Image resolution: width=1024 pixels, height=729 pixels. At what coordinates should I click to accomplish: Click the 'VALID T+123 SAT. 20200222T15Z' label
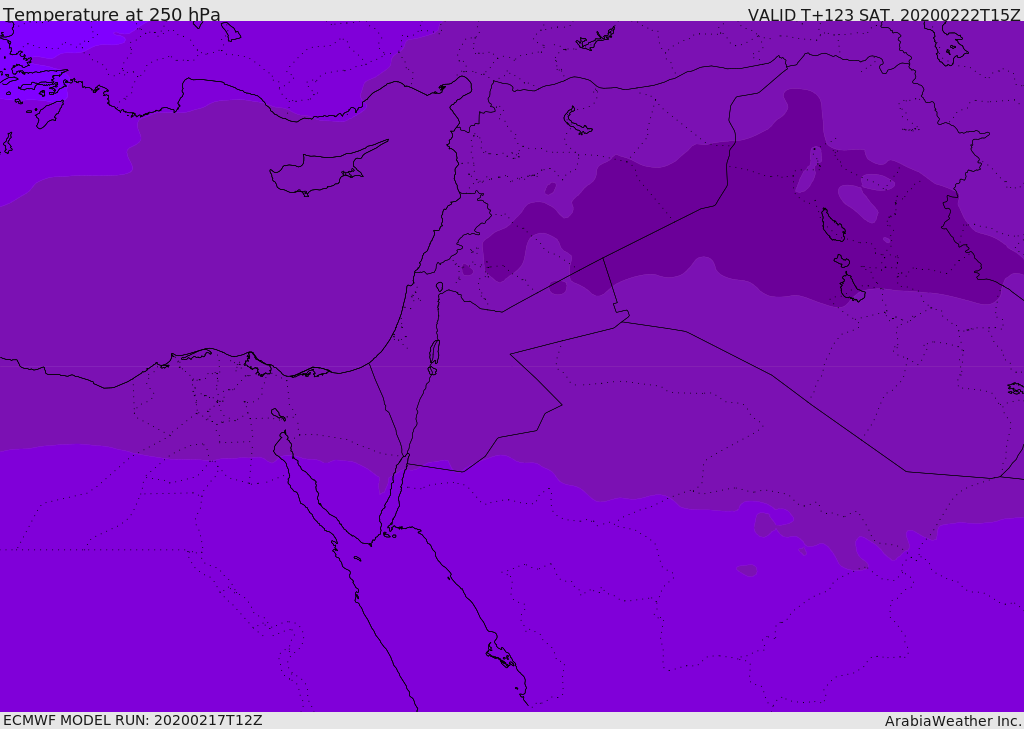(x=884, y=14)
